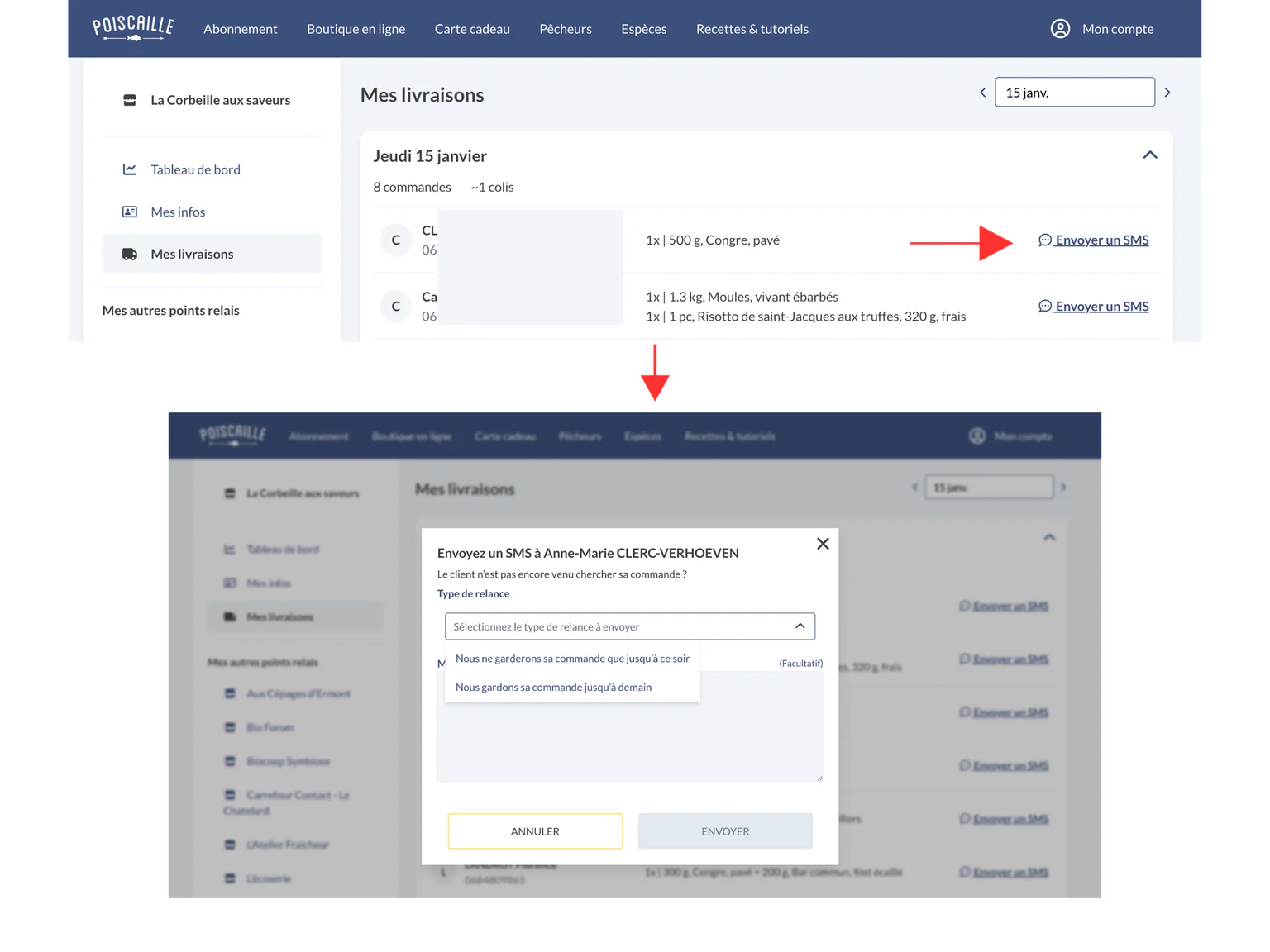Close the Envoyez un SMS dialog with the X
The image size is (1270, 952).
tap(823, 544)
